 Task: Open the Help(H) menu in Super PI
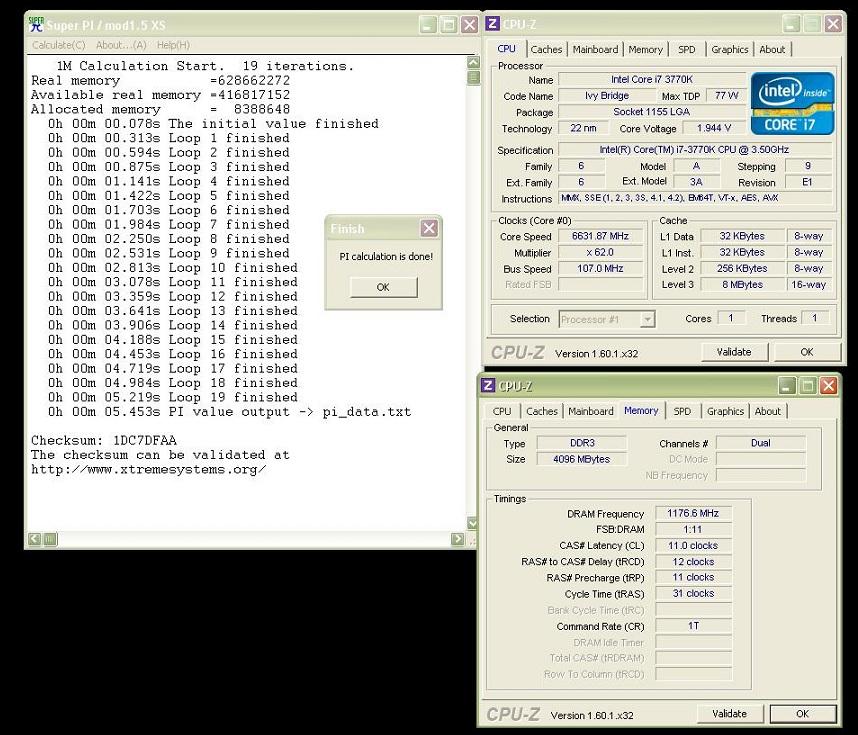173,45
